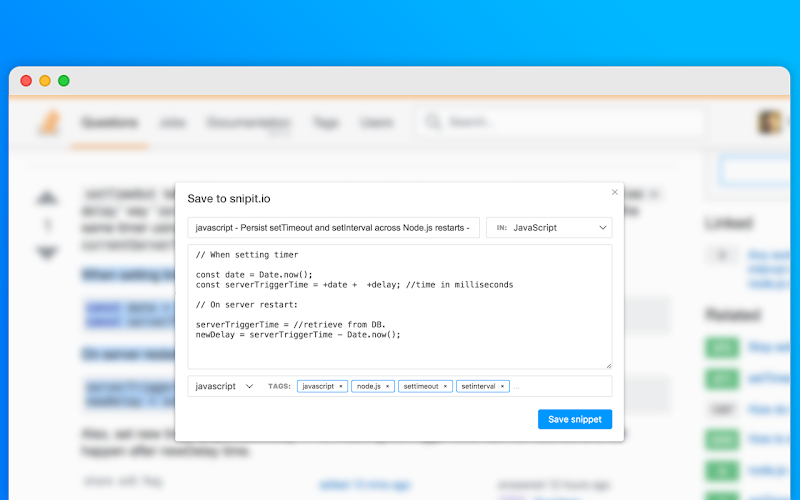Viewport: 800px width, 500px height.
Task: Upvote the answer with up arrow
Action: tap(47, 198)
